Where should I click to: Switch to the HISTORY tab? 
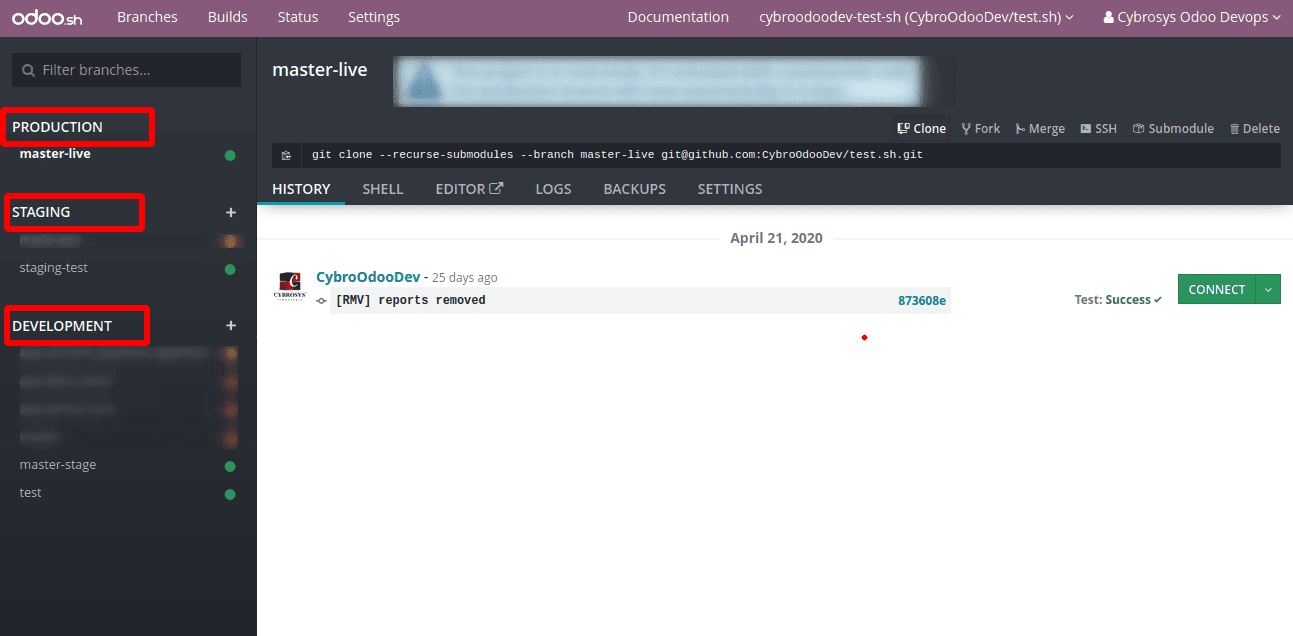[x=301, y=189]
